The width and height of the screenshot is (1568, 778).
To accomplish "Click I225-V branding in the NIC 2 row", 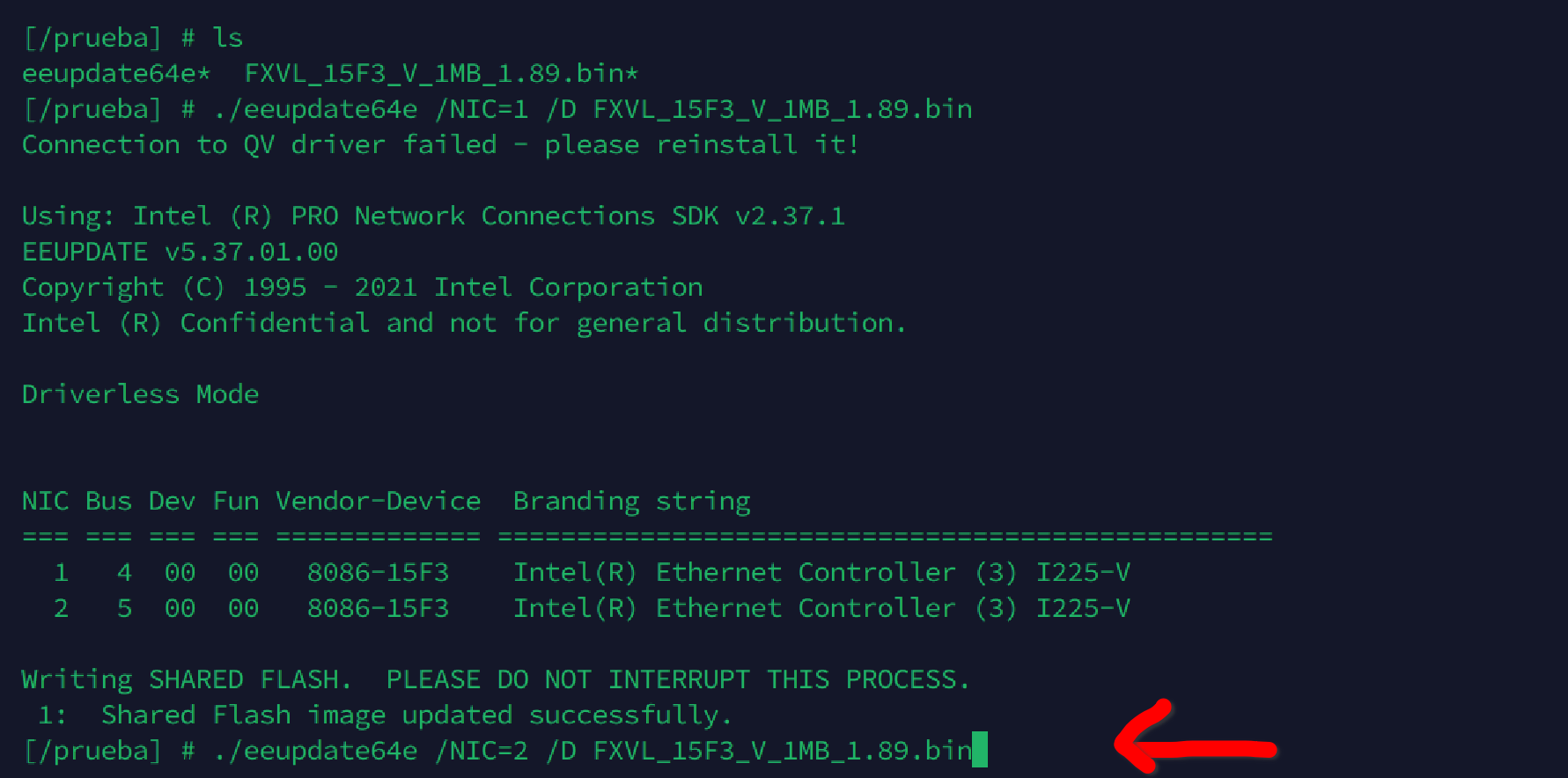I will (1083, 609).
